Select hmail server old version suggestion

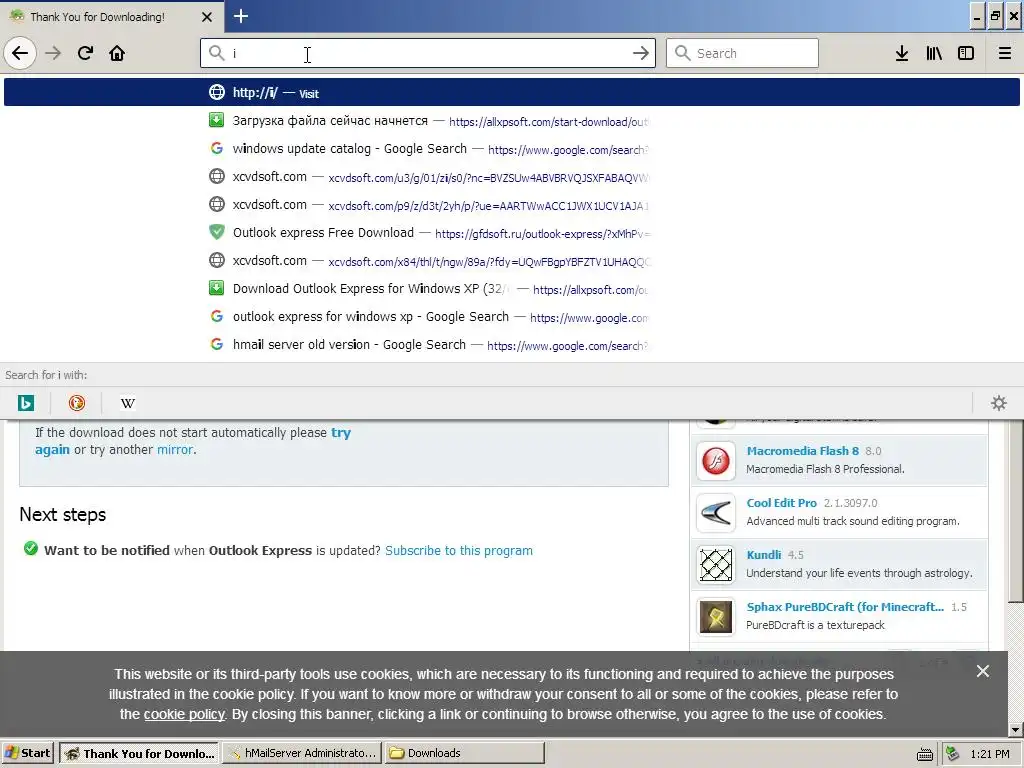tap(511, 345)
